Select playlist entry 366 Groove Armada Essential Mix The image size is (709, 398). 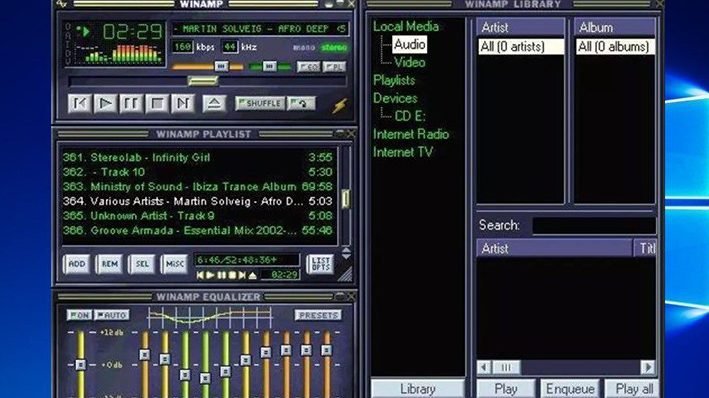tap(198, 230)
